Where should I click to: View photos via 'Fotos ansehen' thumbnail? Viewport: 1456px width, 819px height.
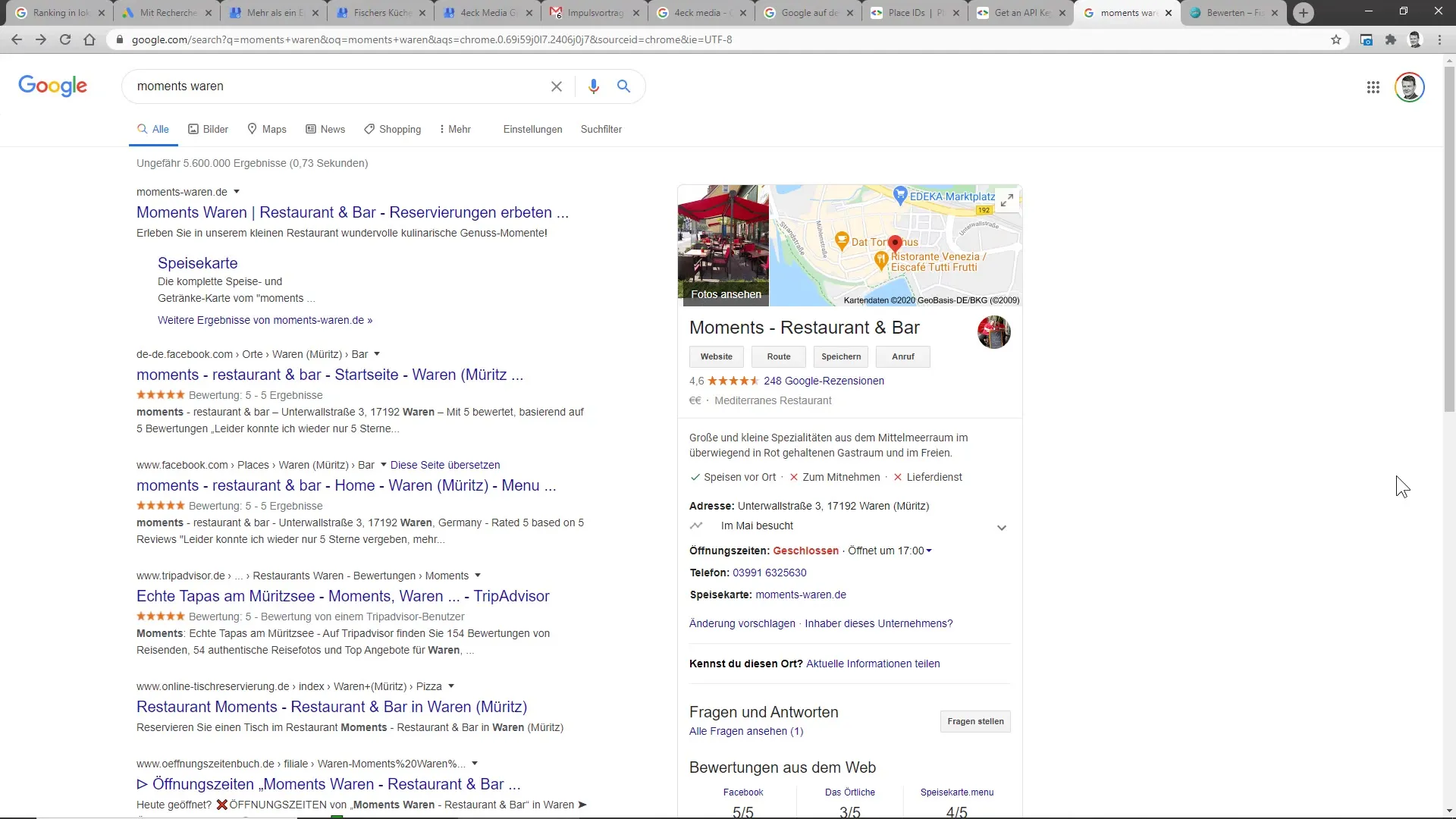pos(723,246)
